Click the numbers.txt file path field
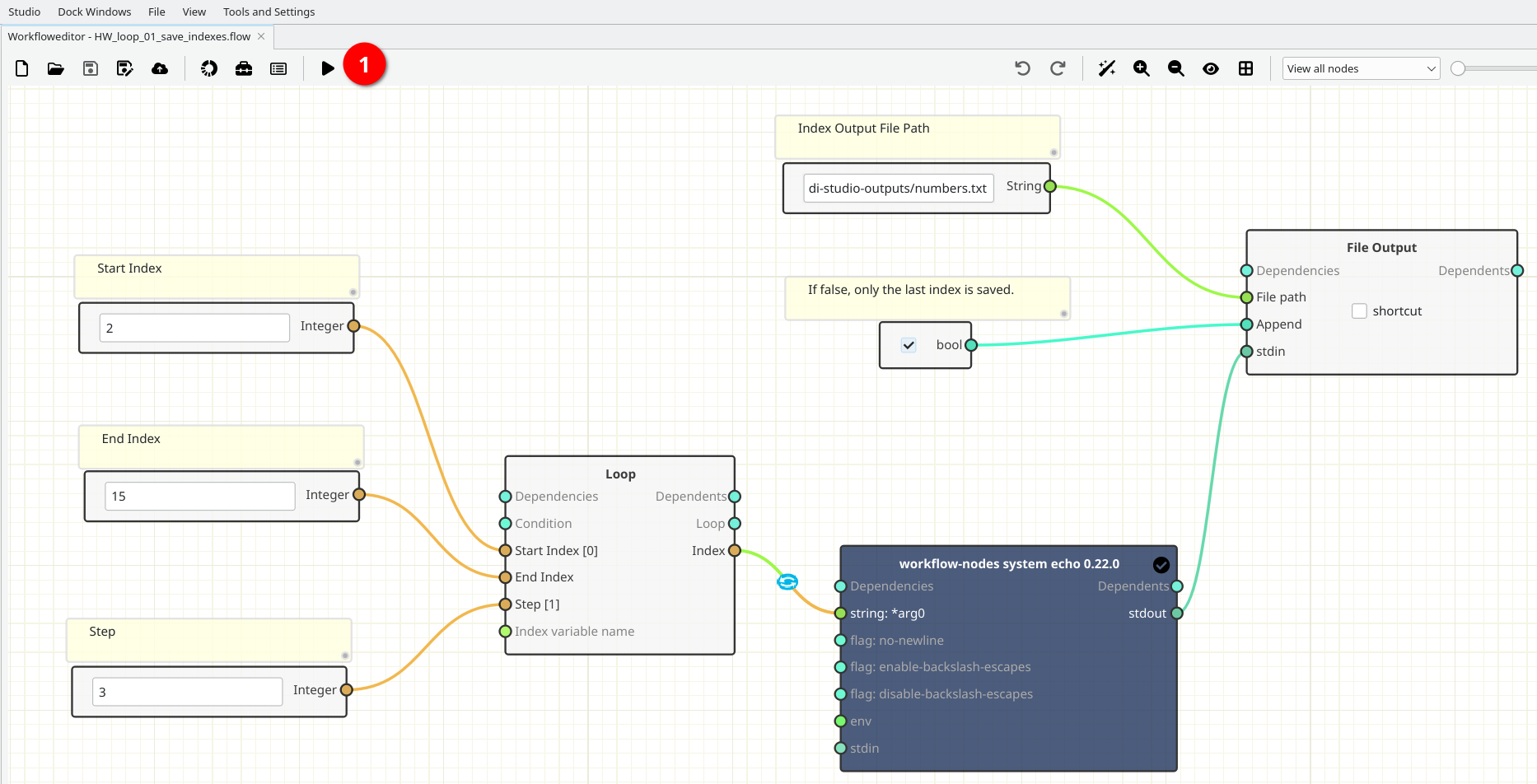Image resolution: width=1537 pixels, height=784 pixels. point(899,188)
